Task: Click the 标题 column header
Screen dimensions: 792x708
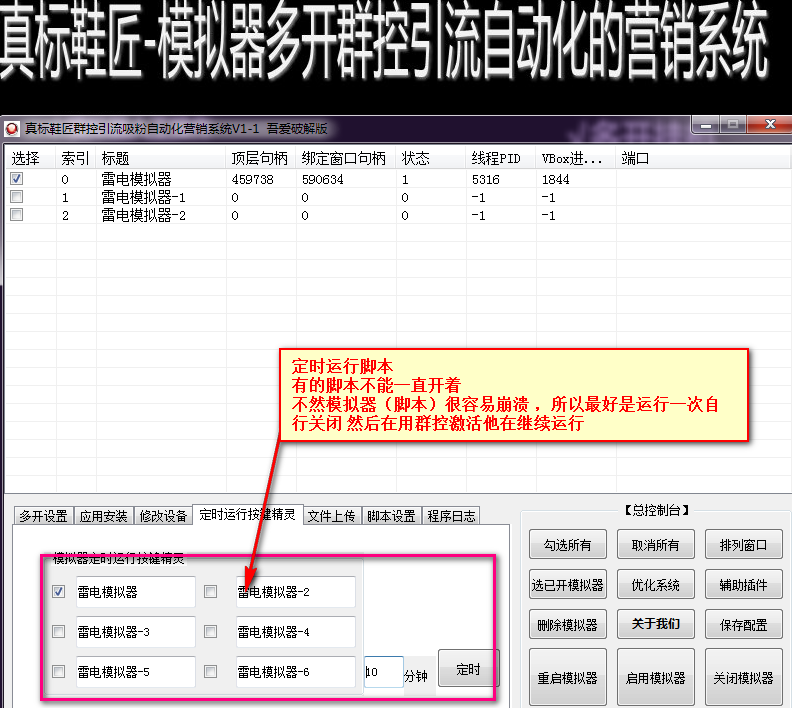Action: (x=161, y=158)
